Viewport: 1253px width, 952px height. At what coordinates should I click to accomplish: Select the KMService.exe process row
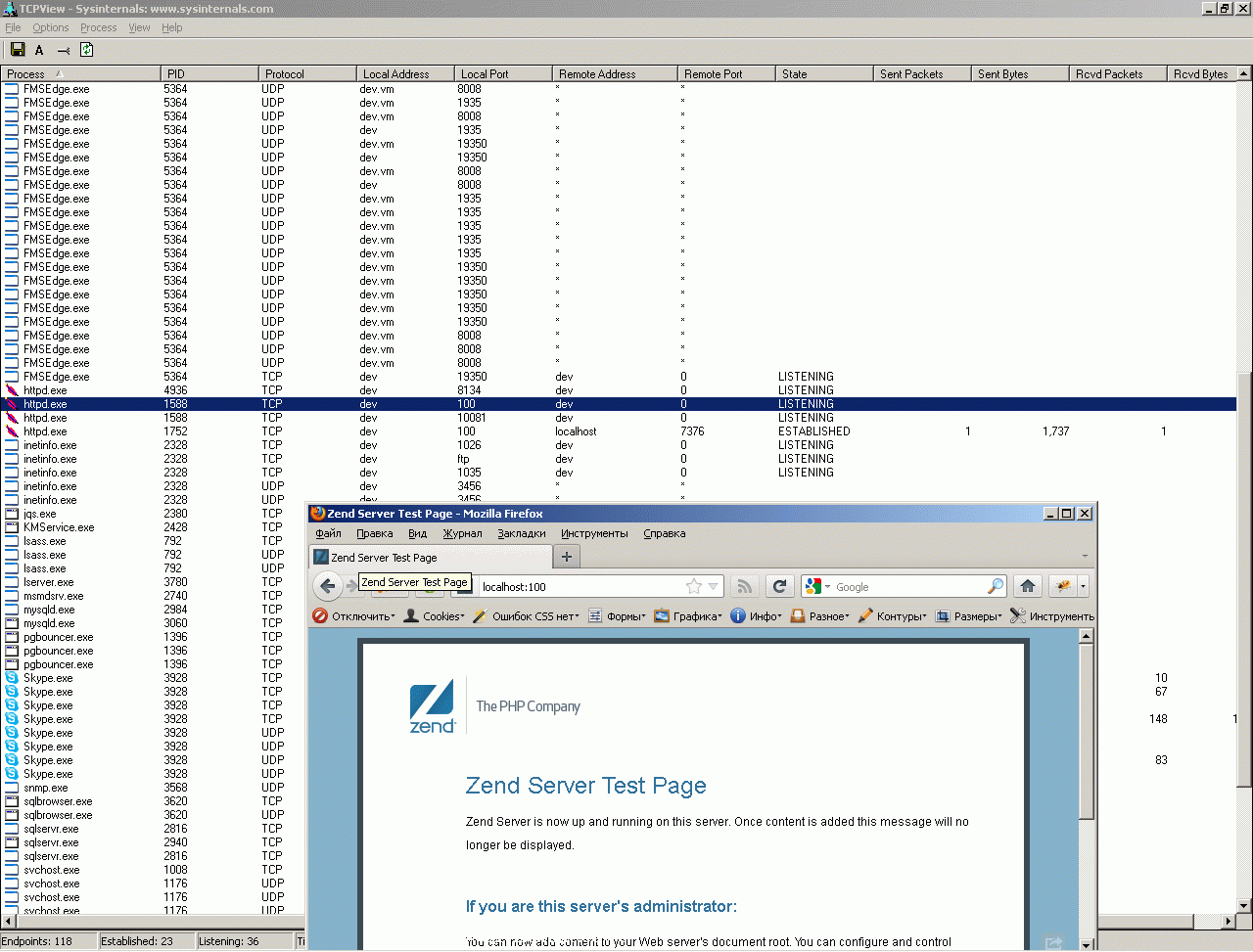(x=152, y=527)
